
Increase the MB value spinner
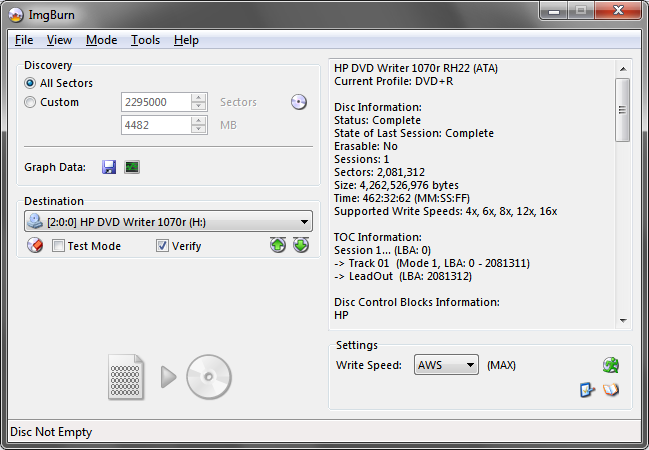(199, 121)
